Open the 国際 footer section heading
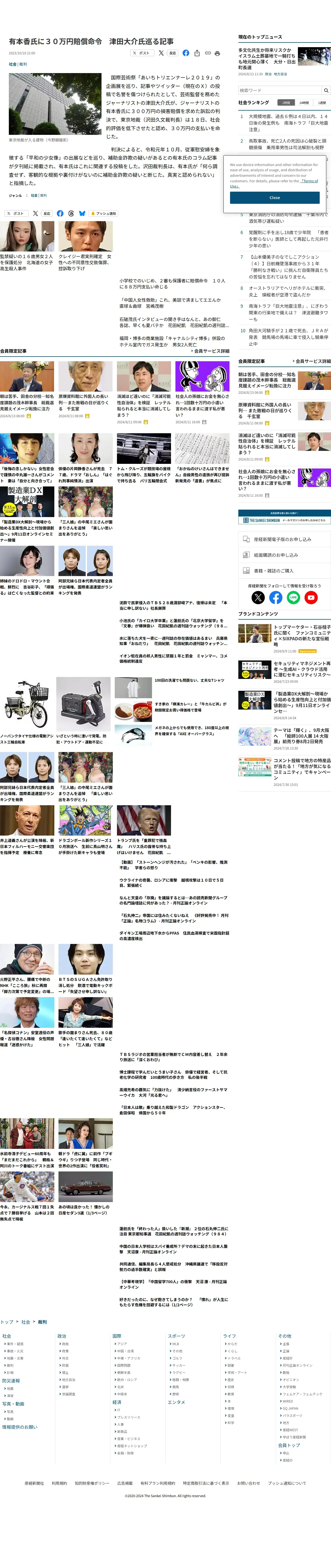 (x=117, y=1336)
